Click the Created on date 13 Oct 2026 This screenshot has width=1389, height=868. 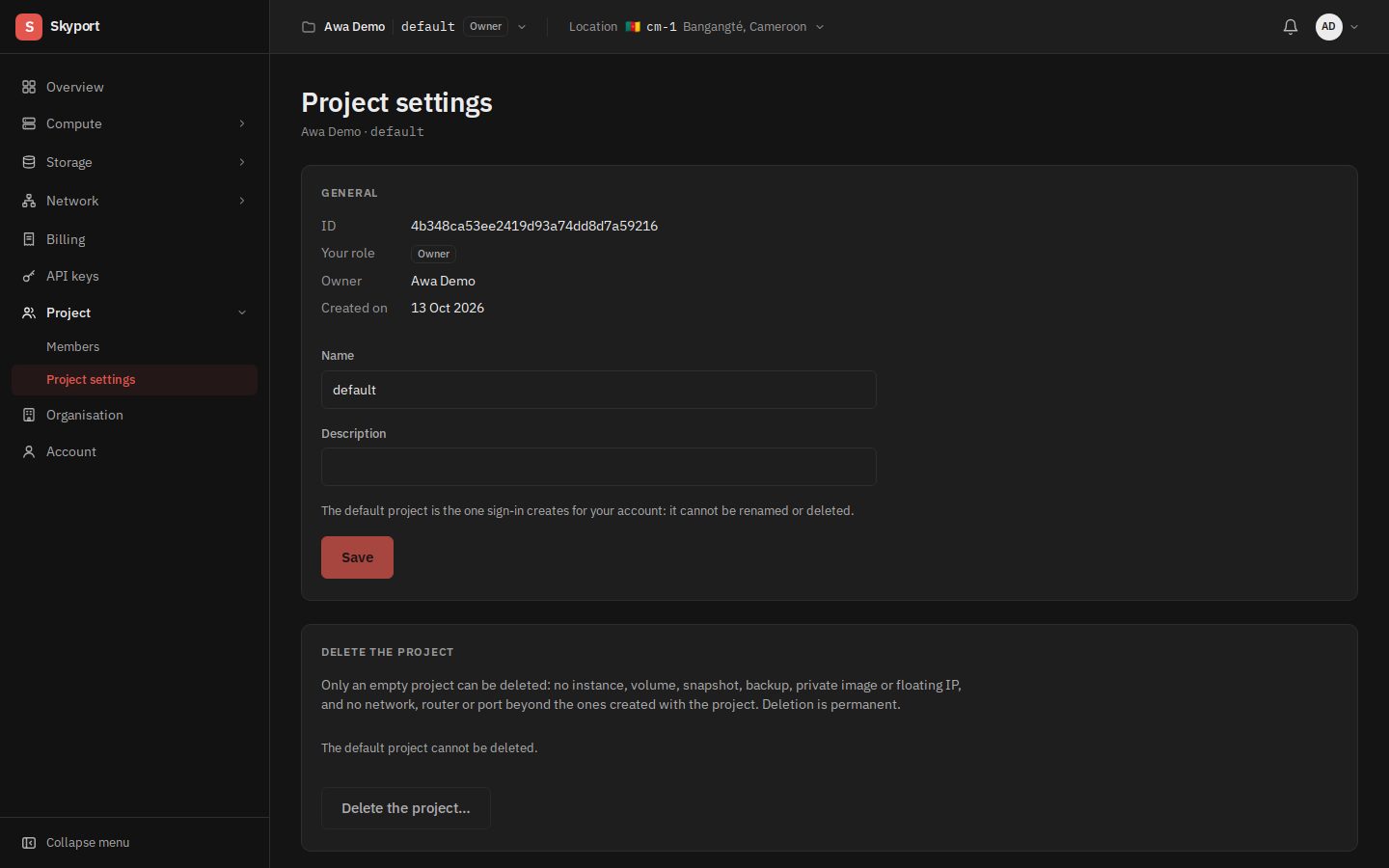tap(448, 308)
